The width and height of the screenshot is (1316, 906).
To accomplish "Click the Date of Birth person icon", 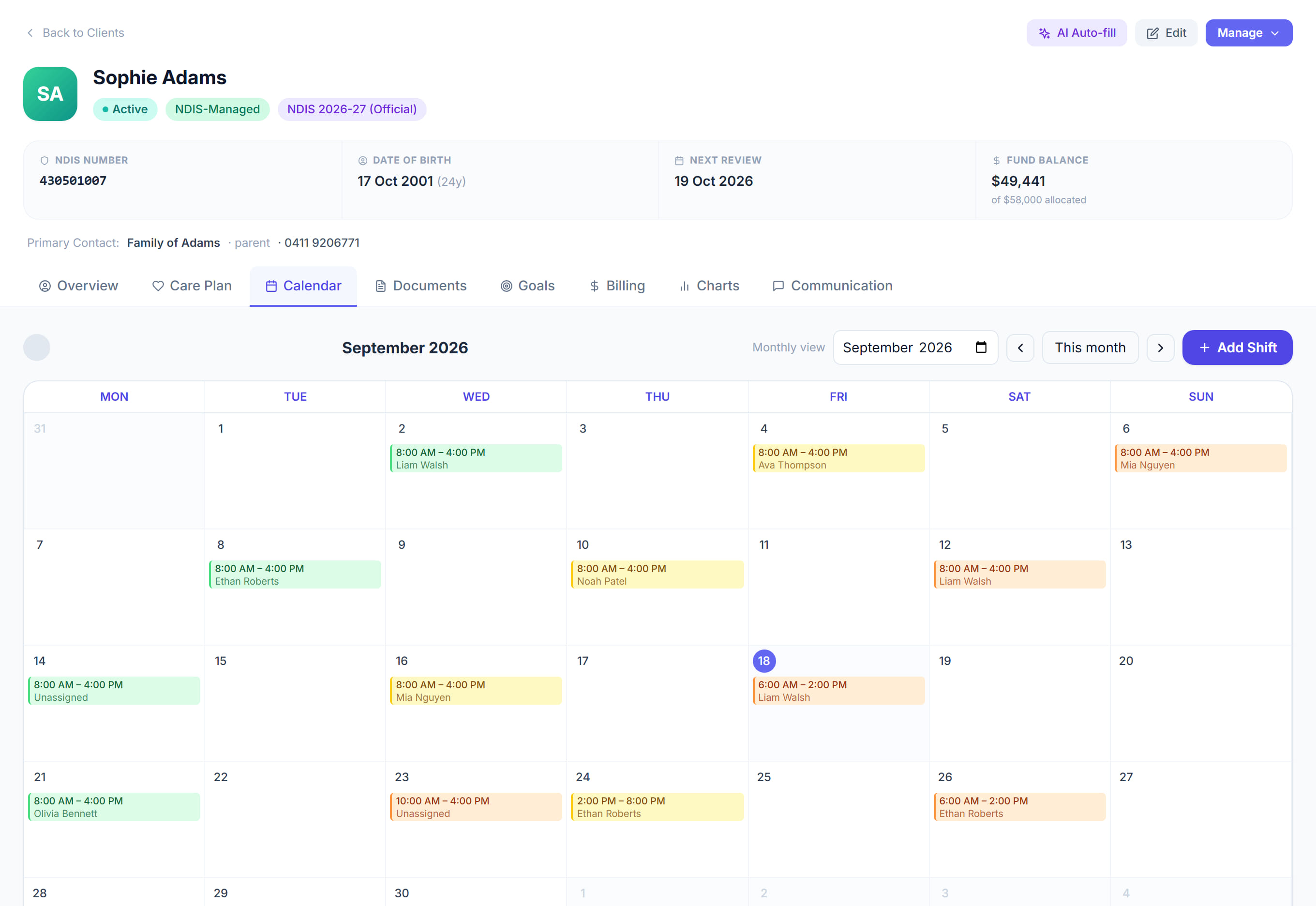I will 362,161.
